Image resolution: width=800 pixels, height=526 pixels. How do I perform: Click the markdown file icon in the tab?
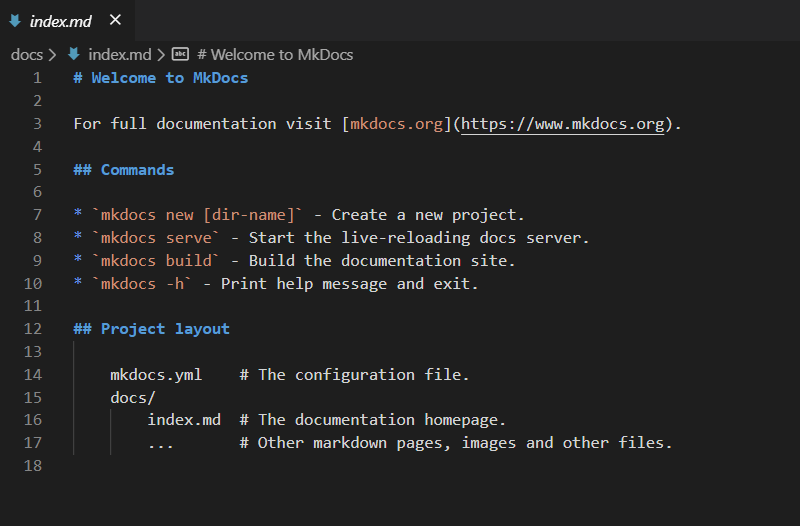[15, 20]
